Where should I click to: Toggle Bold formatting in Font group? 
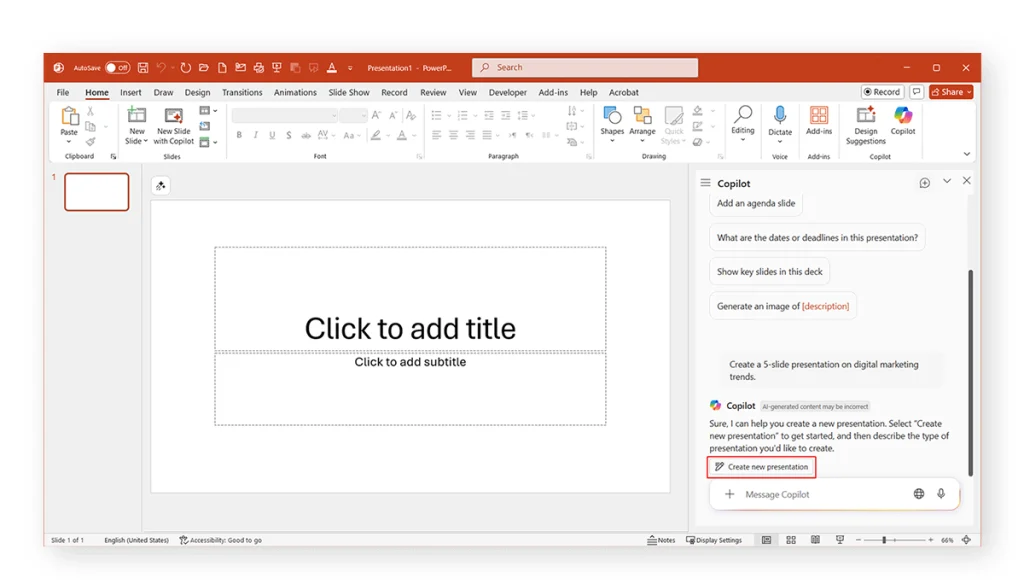point(239,135)
